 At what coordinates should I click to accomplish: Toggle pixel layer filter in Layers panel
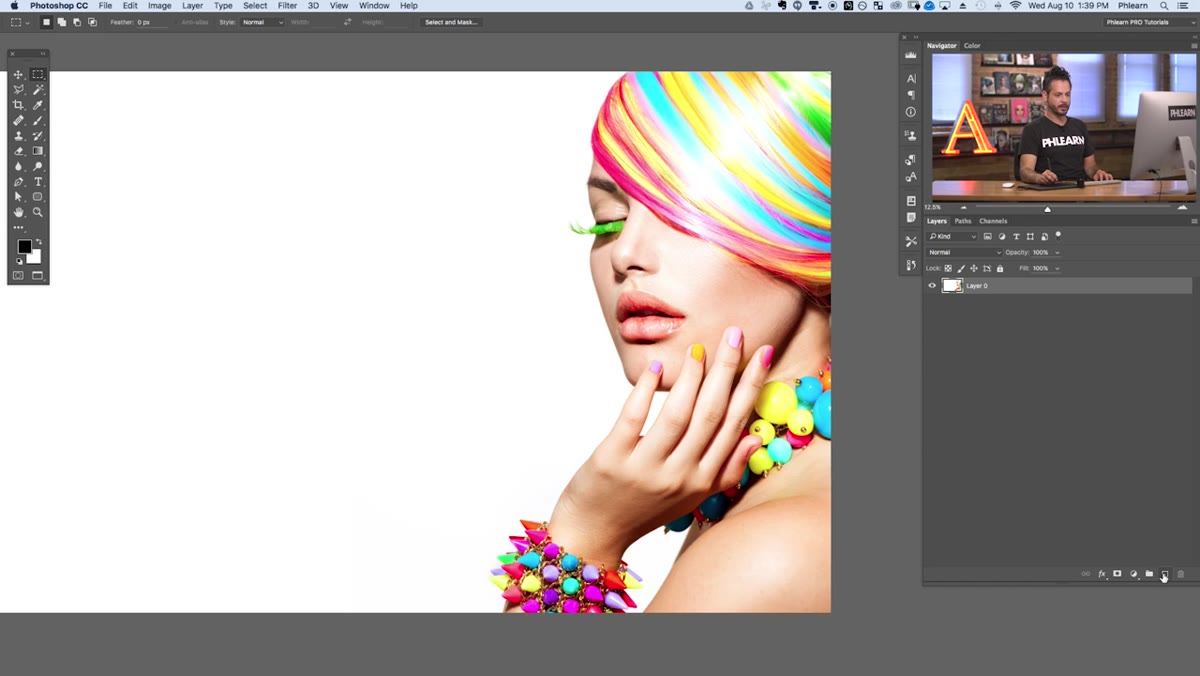[x=987, y=236]
